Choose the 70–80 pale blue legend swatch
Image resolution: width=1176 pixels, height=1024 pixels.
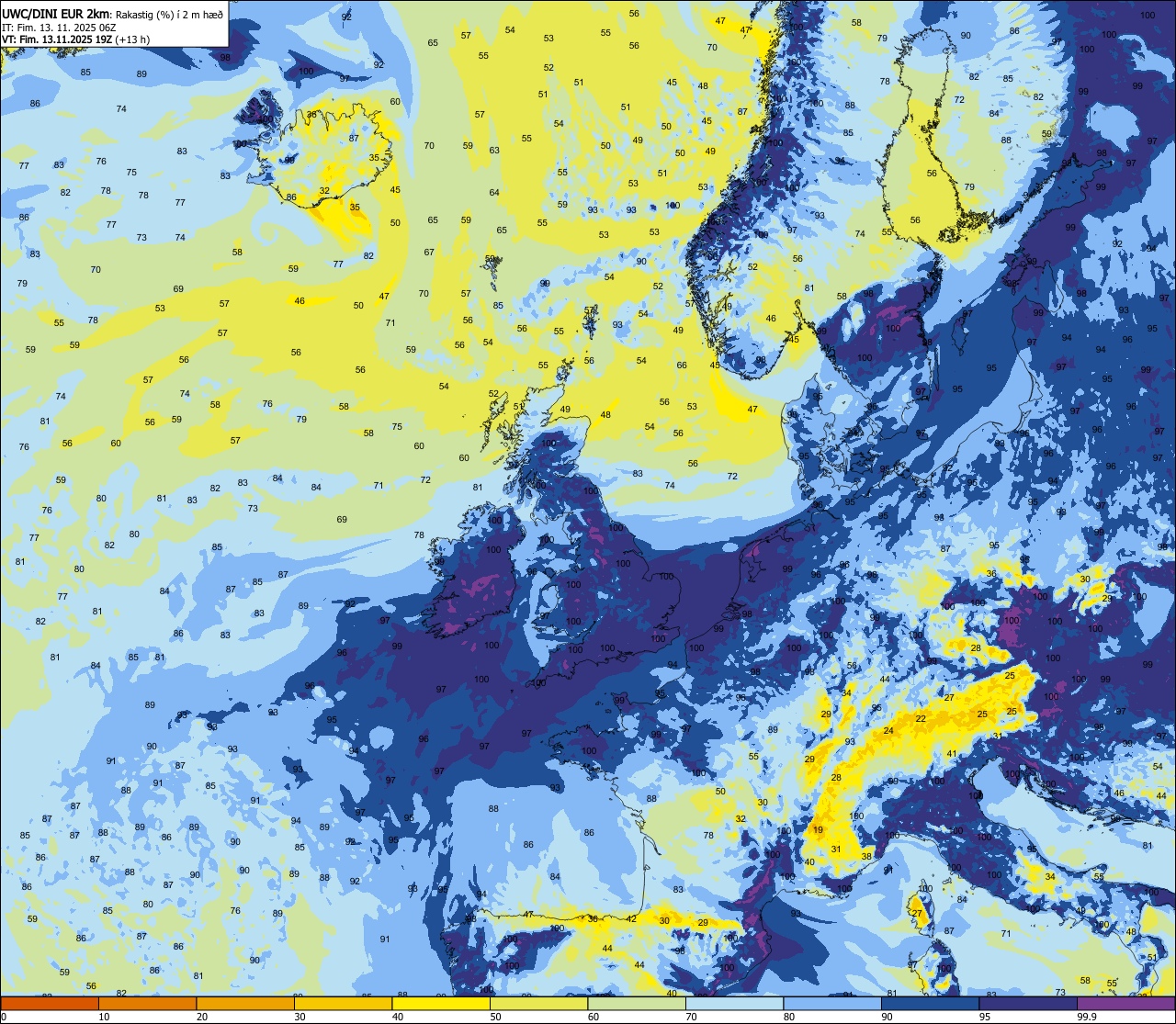click(734, 1003)
